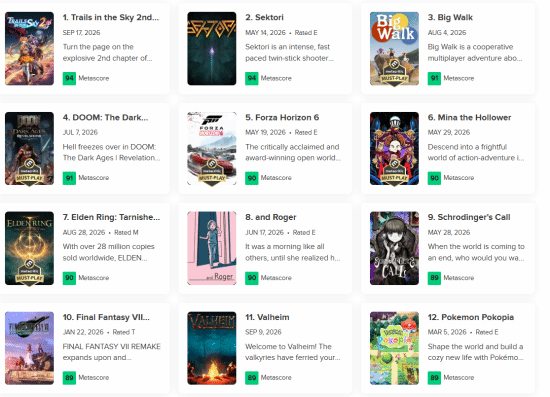Click the 89 Metascore badge for Pokemon Pokopia

(434, 378)
